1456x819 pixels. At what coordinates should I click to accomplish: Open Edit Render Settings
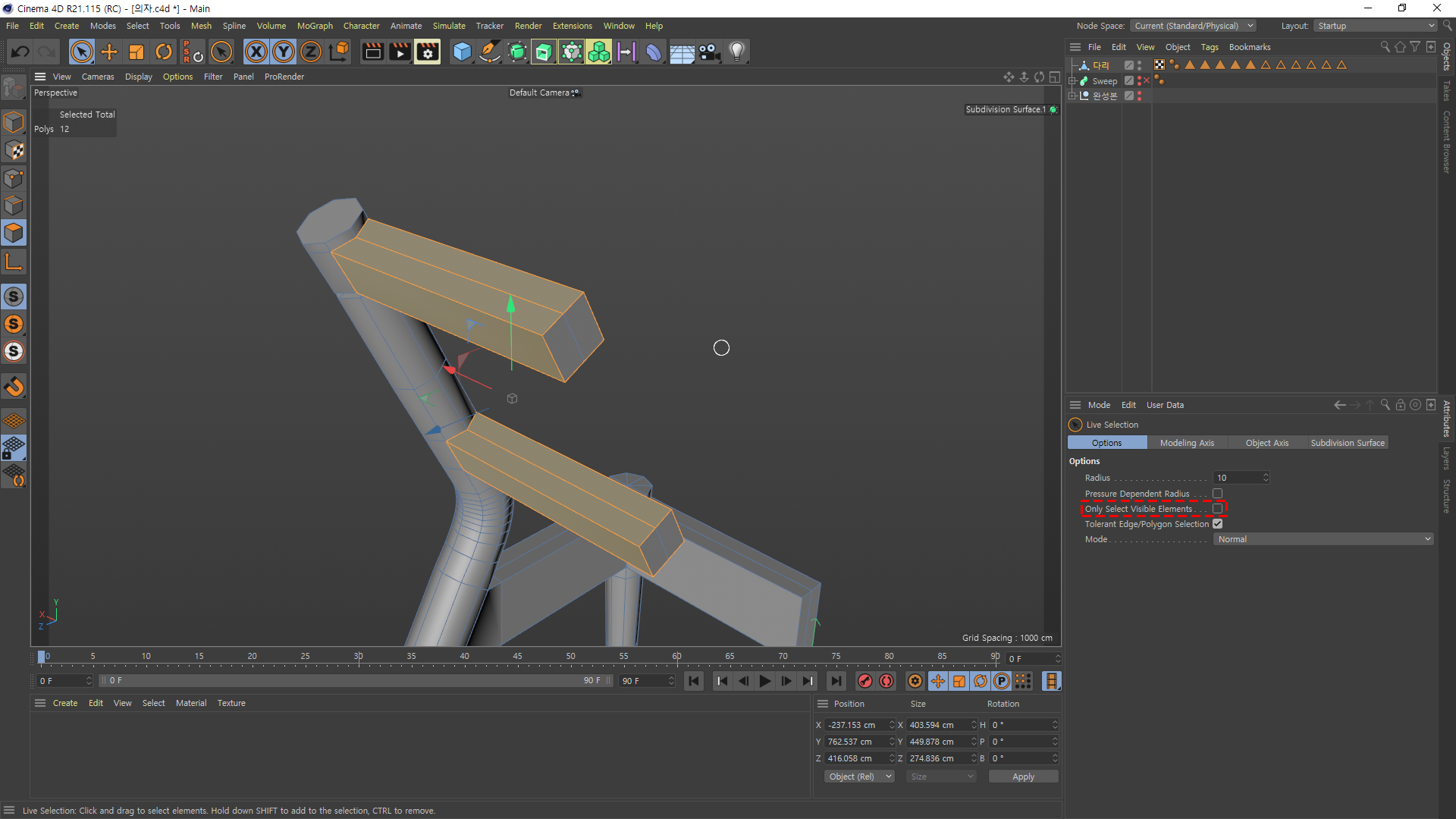point(427,52)
